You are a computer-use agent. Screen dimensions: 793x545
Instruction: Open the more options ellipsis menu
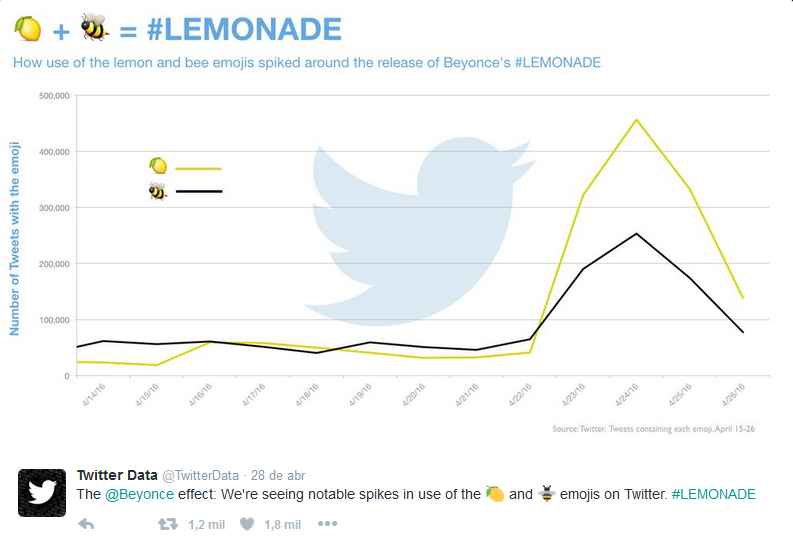(x=328, y=524)
